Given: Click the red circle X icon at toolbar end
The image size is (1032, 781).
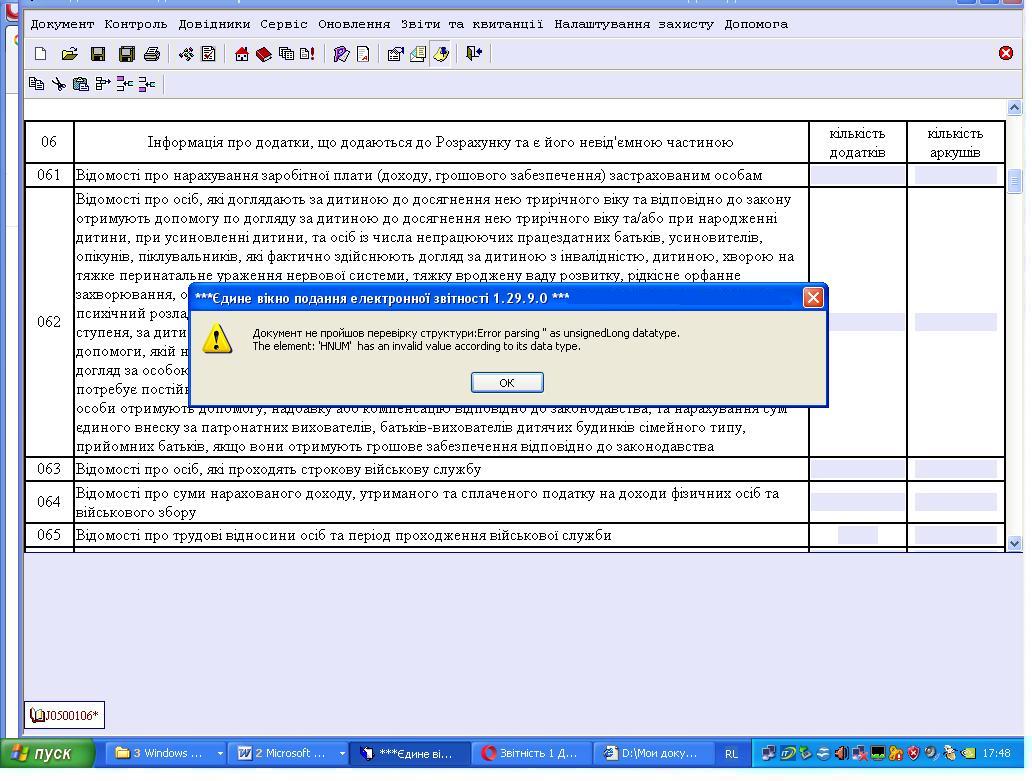Looking at the screenshot, I should (1006, 53).
